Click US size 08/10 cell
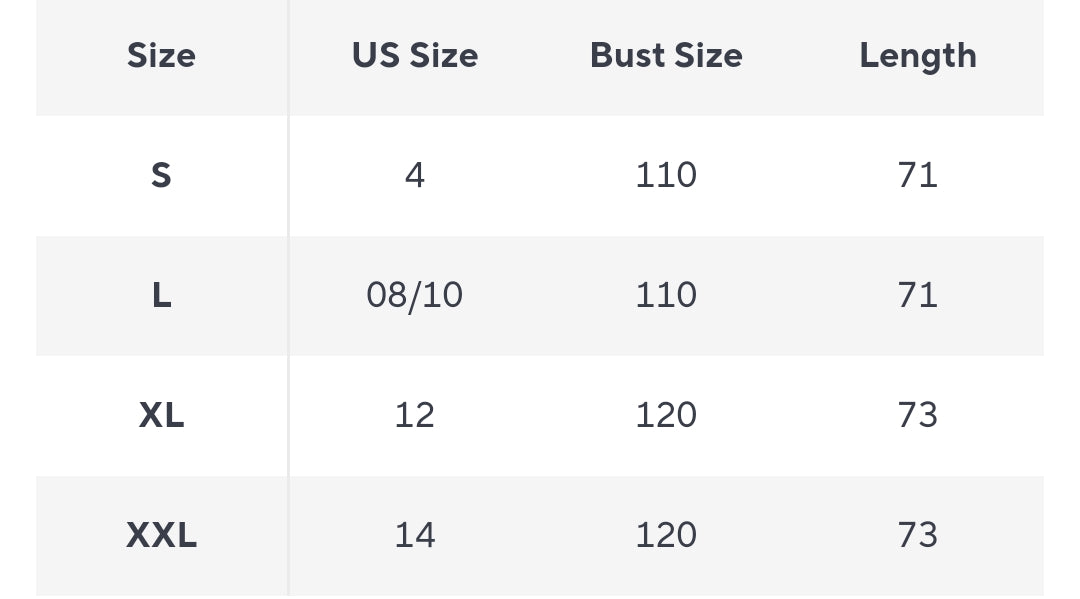The image size is (1080, 599). coord(415,296)
